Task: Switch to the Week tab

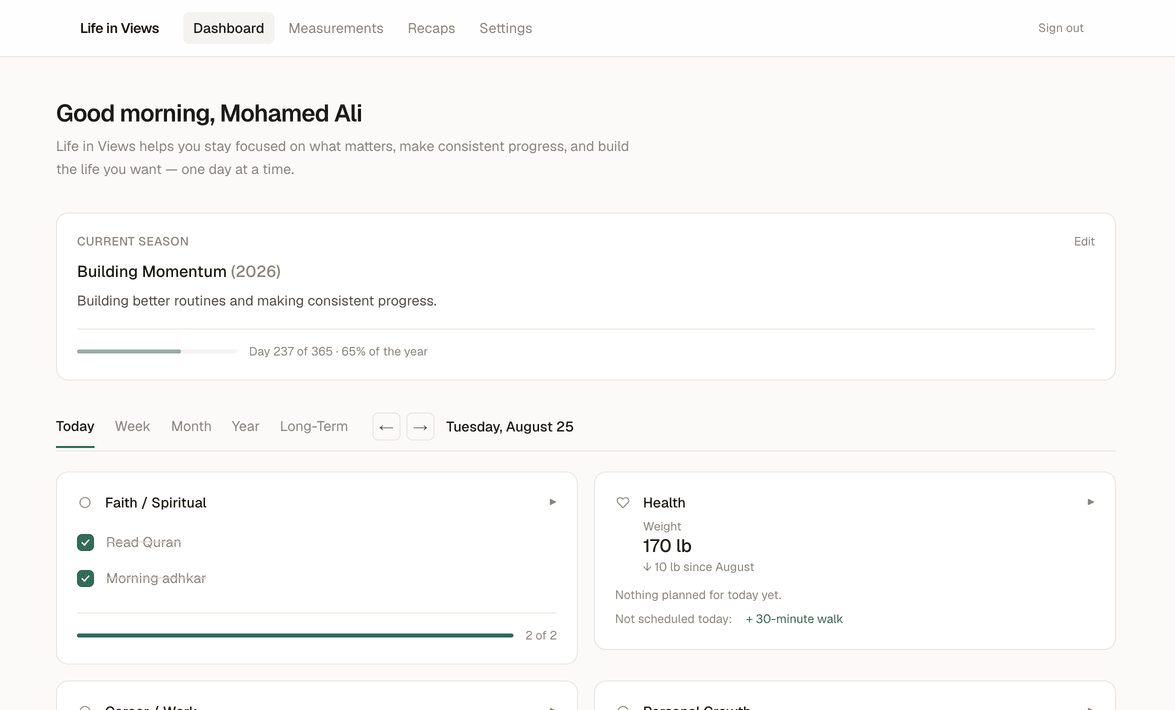Action: 133,427
